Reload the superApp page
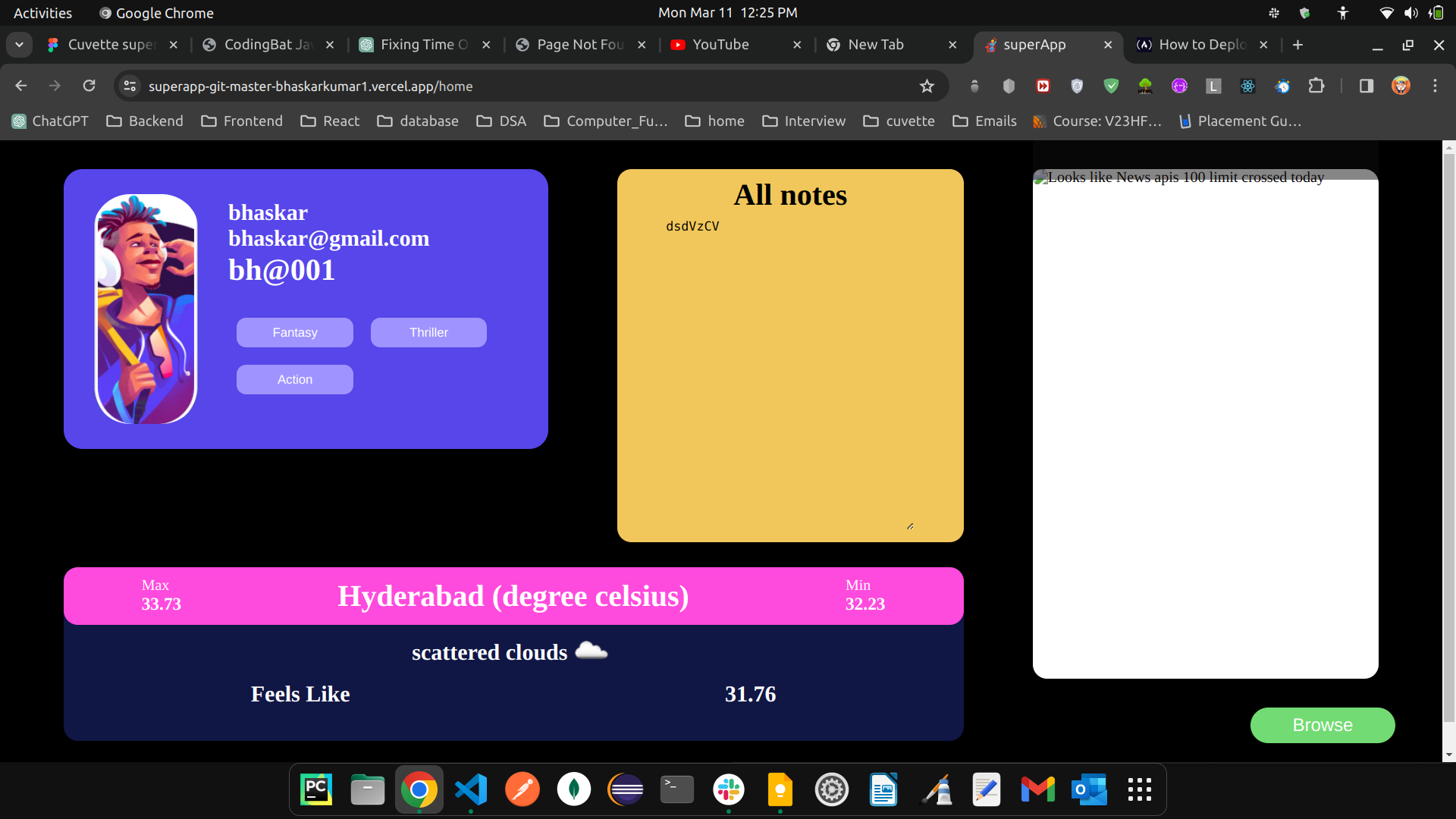Screen dimensions: 1456x819 point(89,86)
